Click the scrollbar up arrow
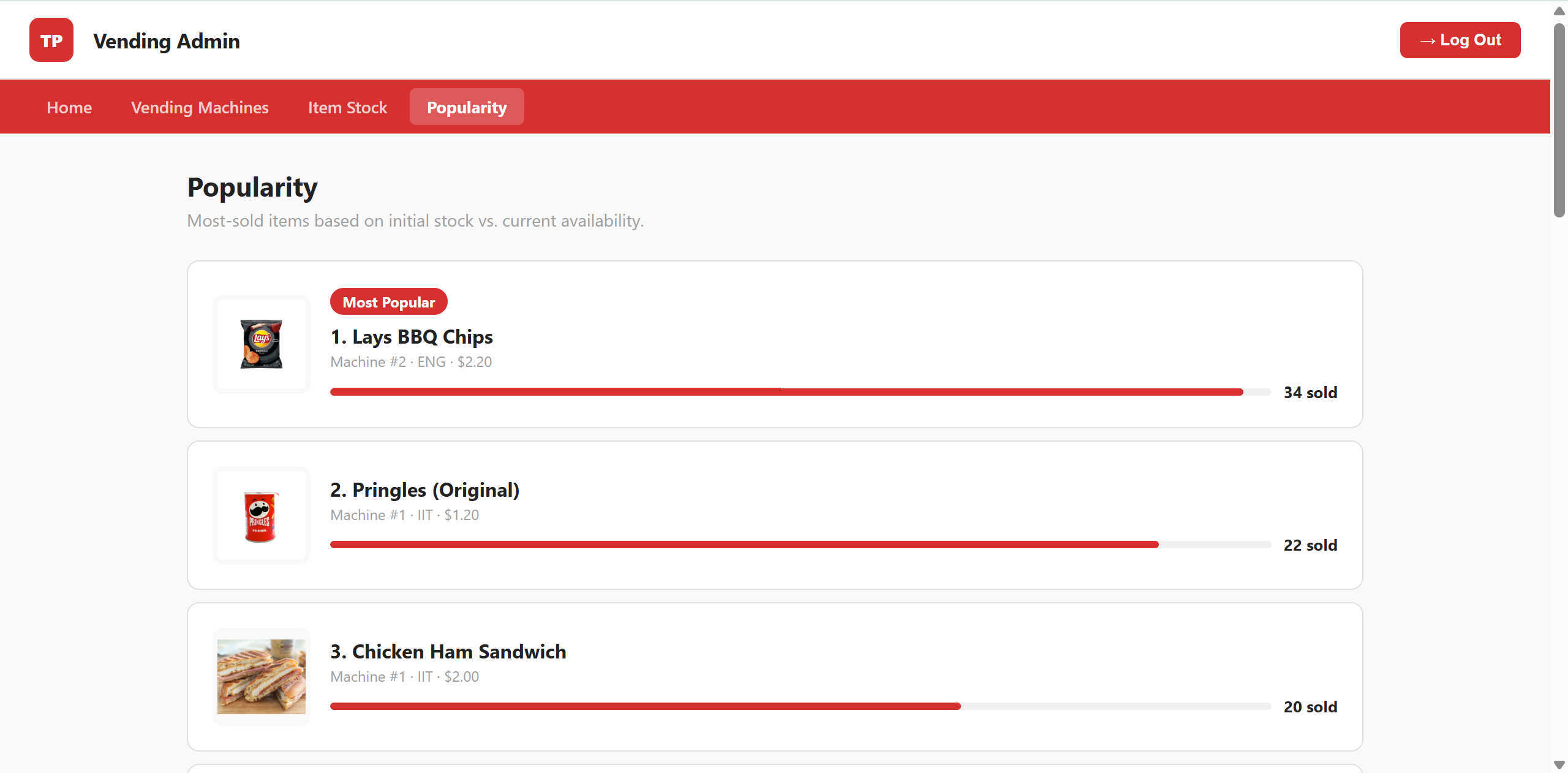Screen dimensions: 1568x773 pyautogui.click(x=1559, y=11)
